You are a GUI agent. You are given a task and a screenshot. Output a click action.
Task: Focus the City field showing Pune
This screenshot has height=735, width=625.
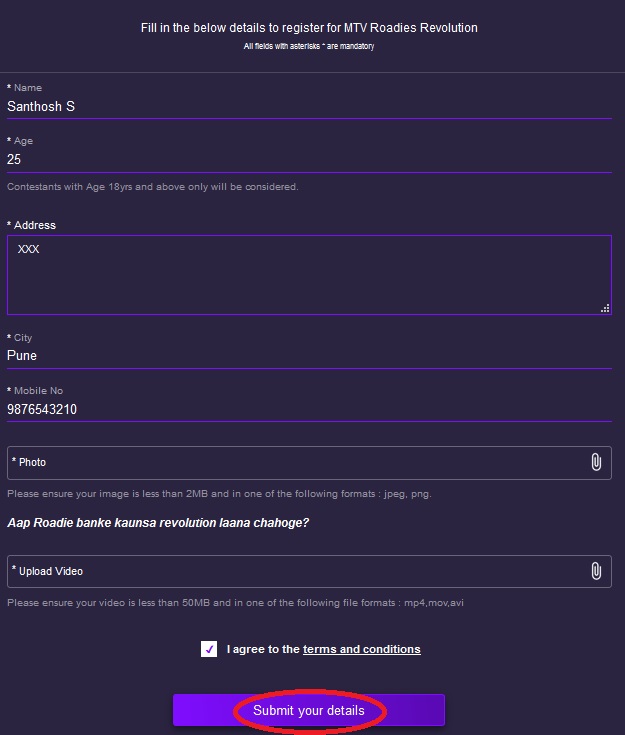pyautogui.click(x=300, y=355)
